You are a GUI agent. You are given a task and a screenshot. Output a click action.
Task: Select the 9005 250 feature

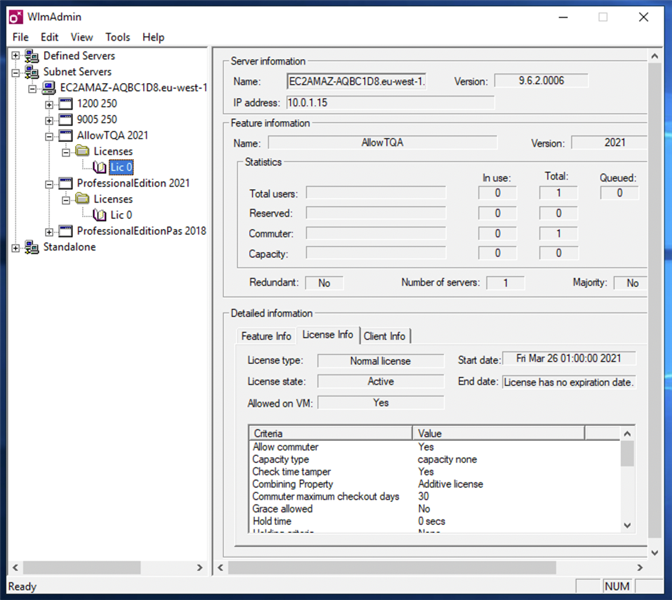point(97,120)
